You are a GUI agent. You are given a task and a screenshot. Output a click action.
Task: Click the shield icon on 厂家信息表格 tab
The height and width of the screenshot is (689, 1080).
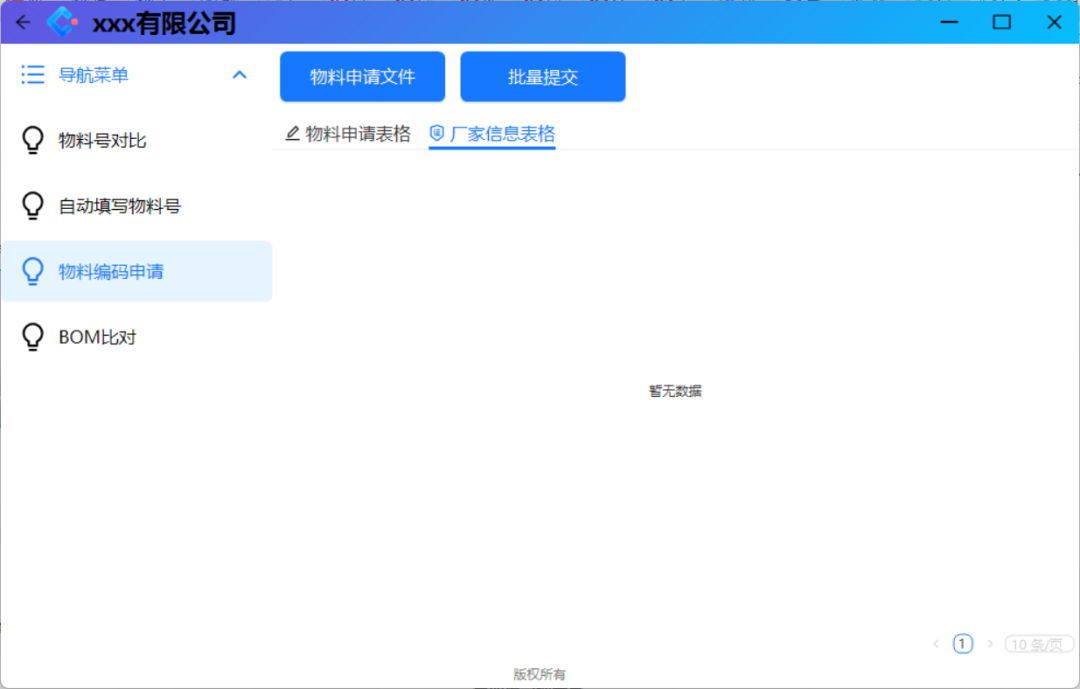point(437,133)
